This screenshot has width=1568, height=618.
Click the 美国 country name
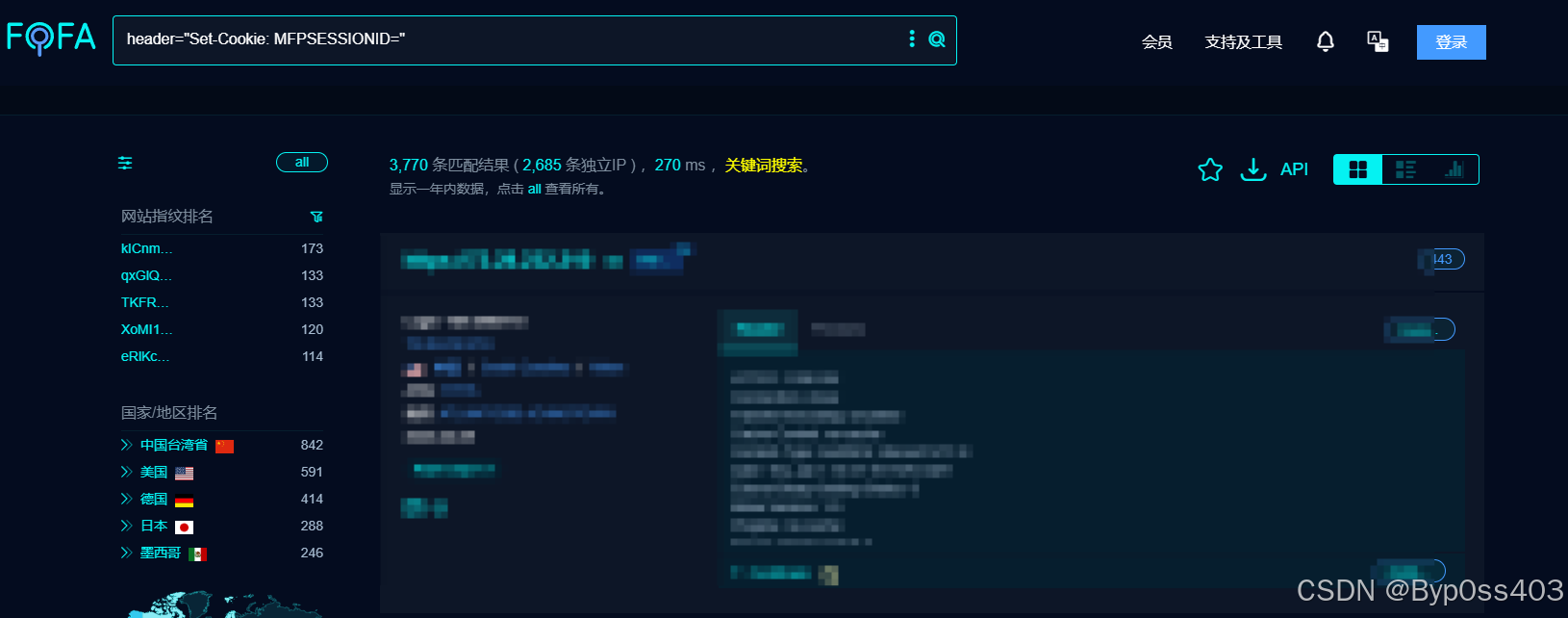154,472
